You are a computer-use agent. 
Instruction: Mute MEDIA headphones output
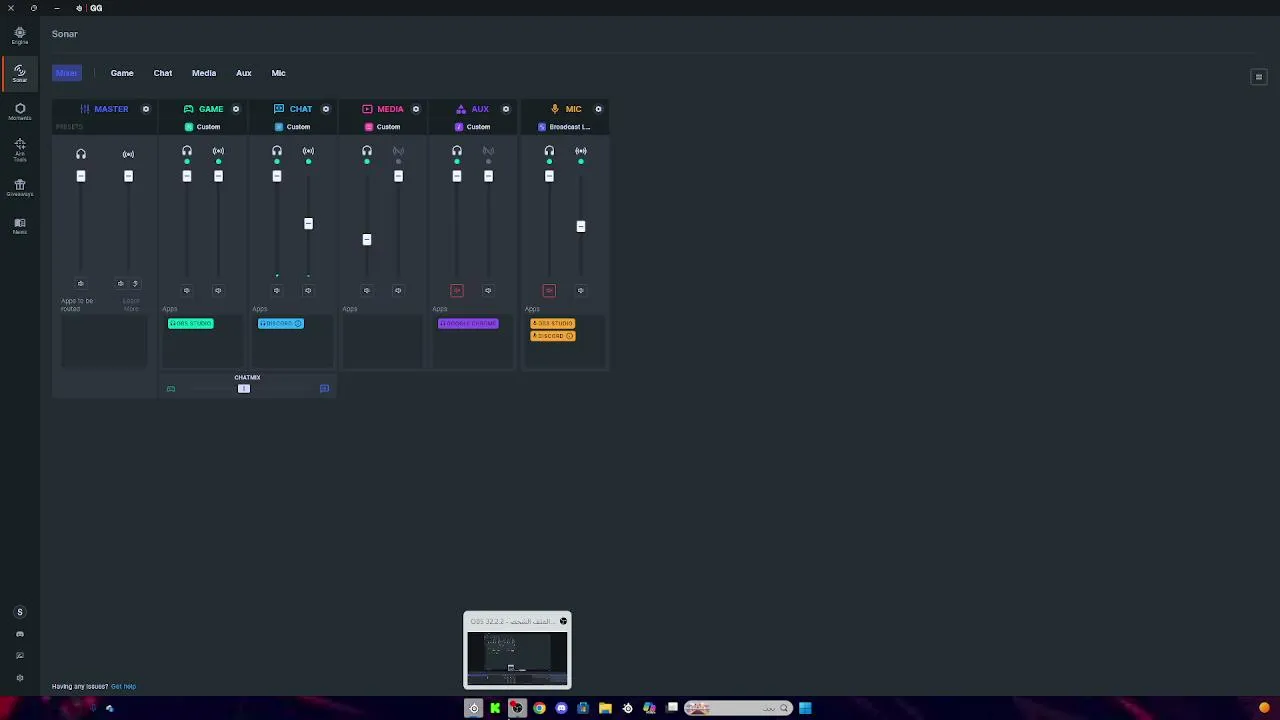[367, 291]
